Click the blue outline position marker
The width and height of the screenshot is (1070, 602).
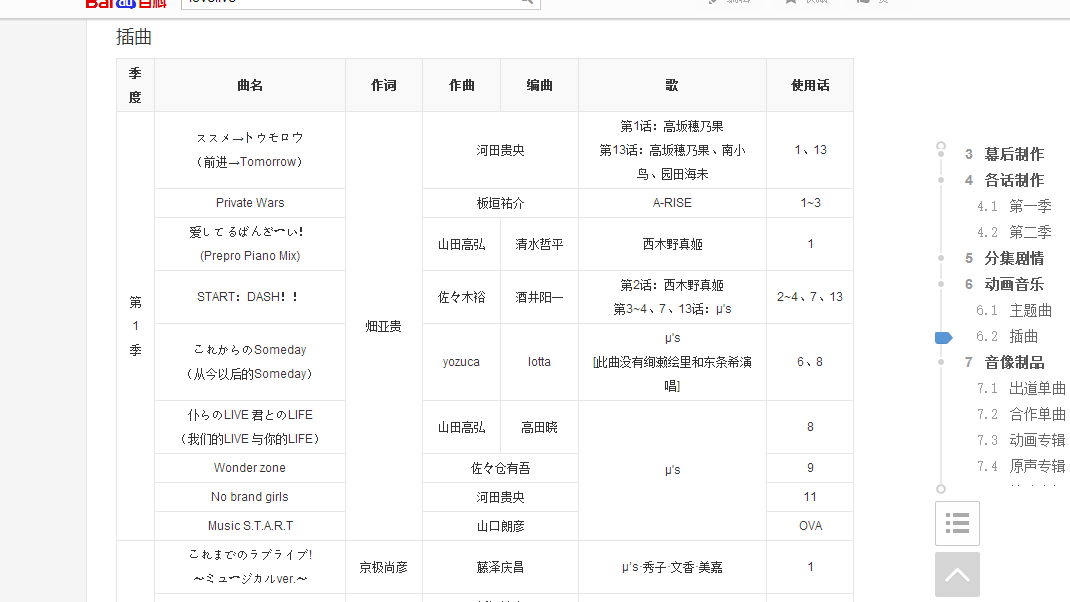(x=942, y=337)
